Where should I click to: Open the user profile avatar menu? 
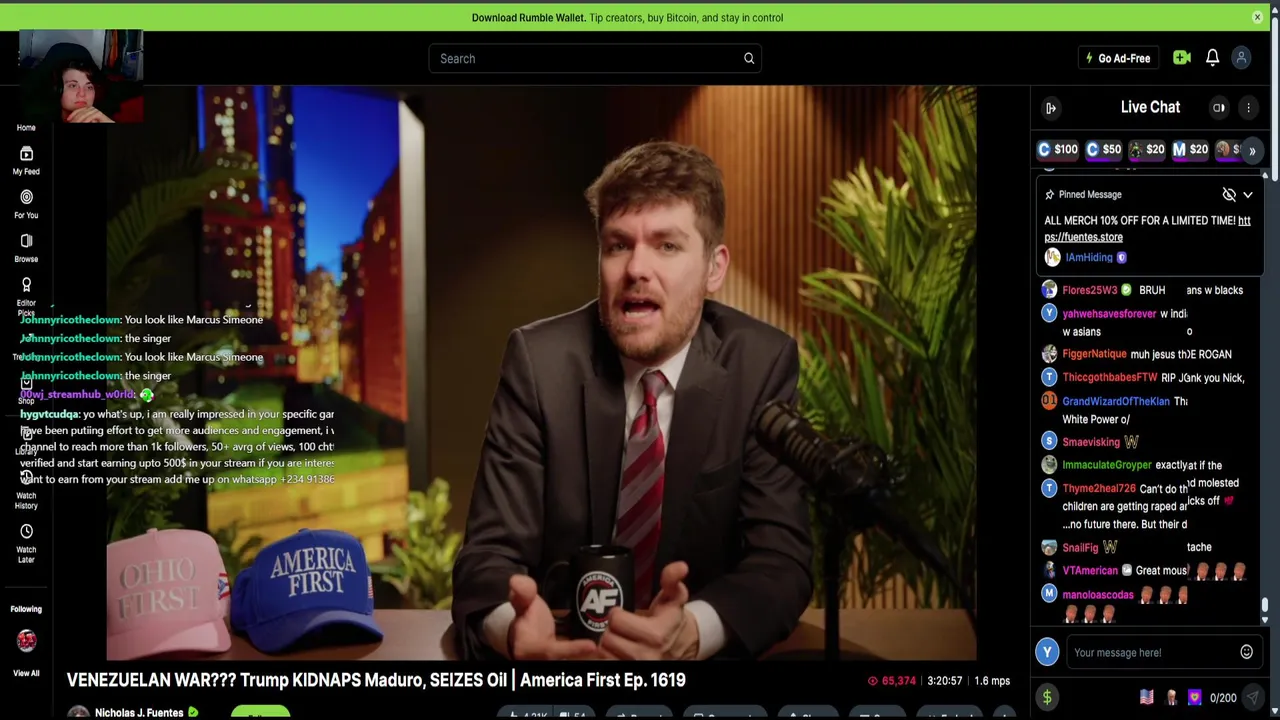click(x=1241, y=58)
